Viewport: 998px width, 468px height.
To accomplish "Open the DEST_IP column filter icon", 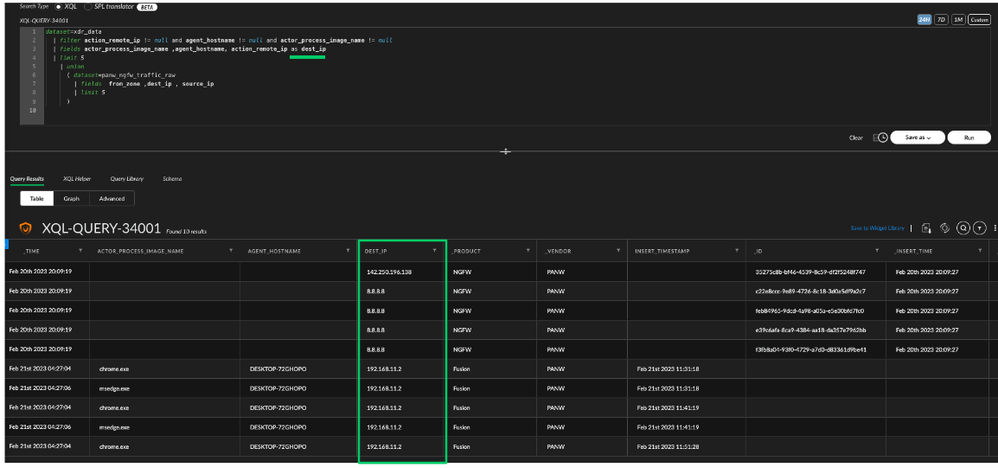I will (x=434, y=251).
